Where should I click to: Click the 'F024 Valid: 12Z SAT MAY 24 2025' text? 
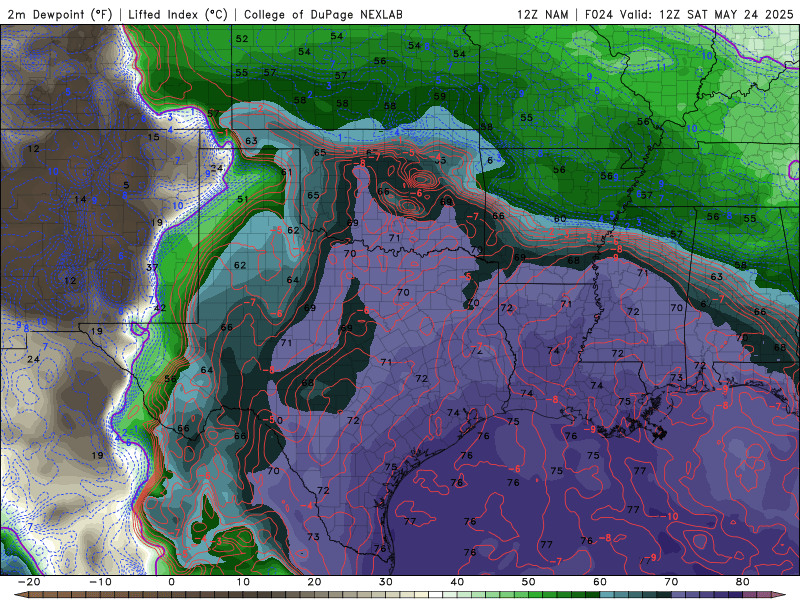click(689, 14)
